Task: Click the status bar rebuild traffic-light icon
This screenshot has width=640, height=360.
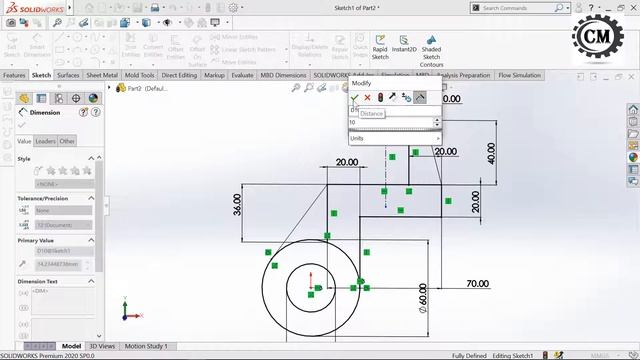Action: pos(545,355)
